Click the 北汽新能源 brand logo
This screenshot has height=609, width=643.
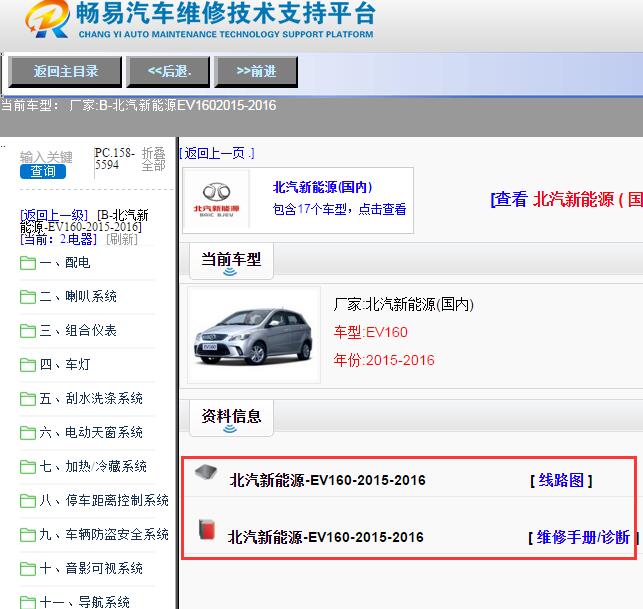pos(216,200)
